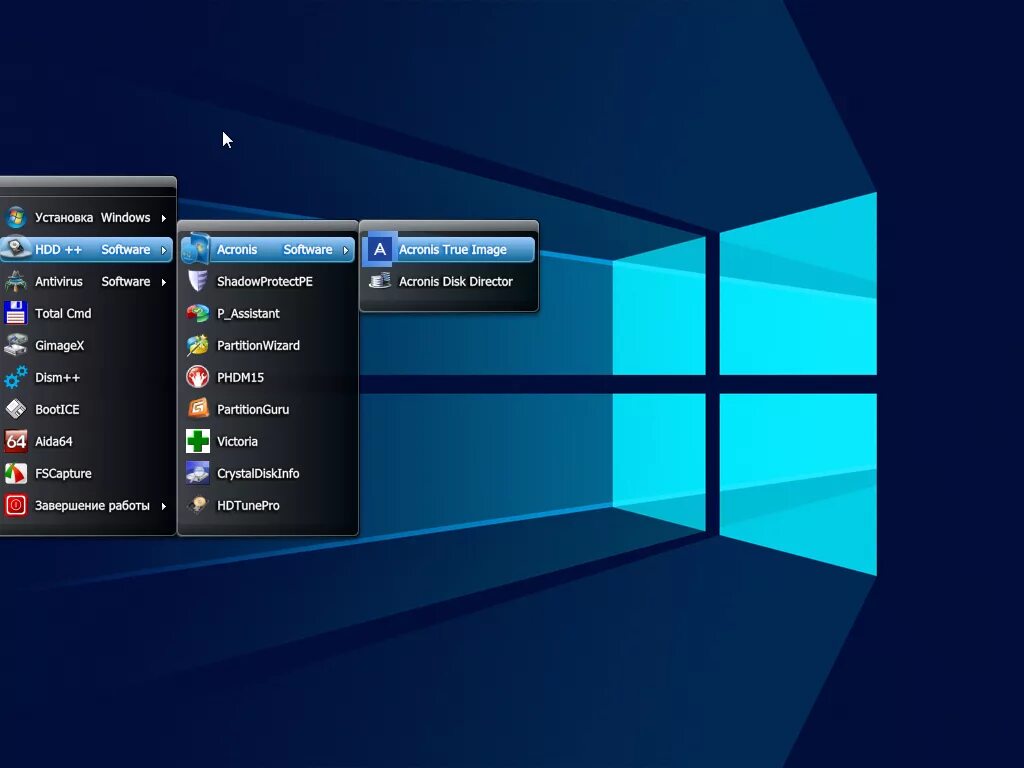Click the Antivirus Software icon
The height and width of the screenshot is (768, 1024).
(x=16, y=281)
